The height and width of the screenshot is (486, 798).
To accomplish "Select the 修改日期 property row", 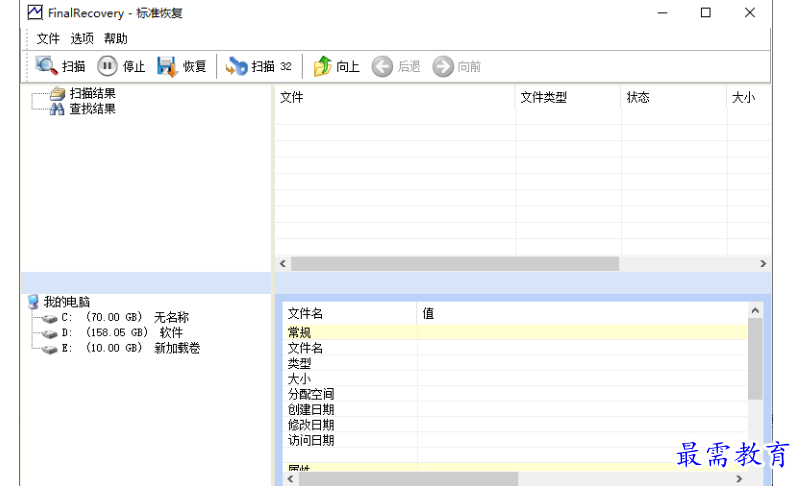I will [515, 424].
